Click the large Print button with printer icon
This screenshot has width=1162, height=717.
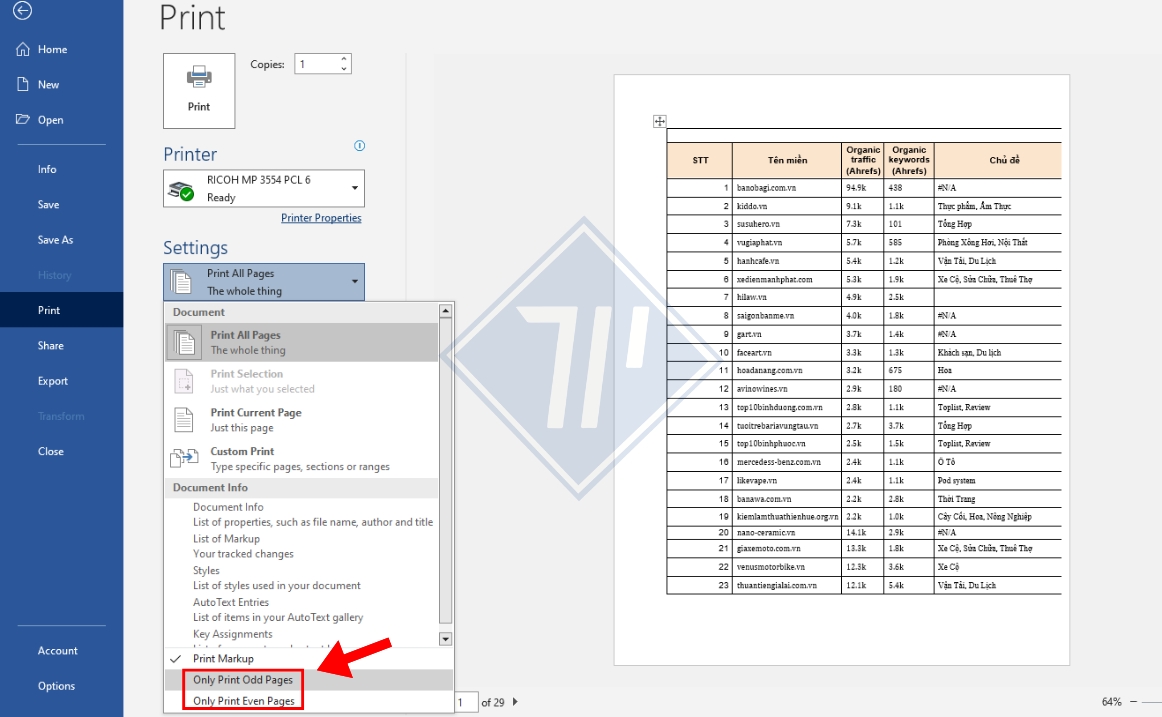click(x=199, y=91)
